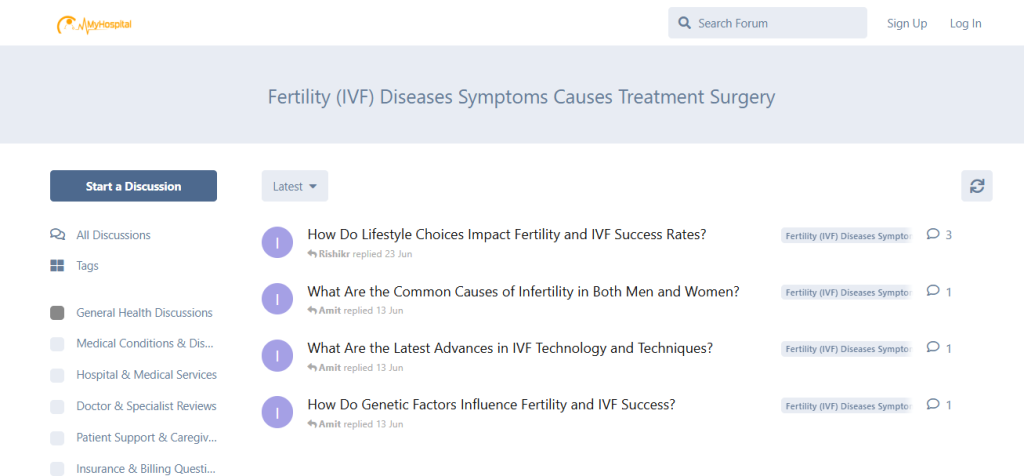Image resolution: width=1024 pixels, height=476 pixels.
Task: Click the All Discussions speech bubble icon
Action: click(x=57, y=235)
